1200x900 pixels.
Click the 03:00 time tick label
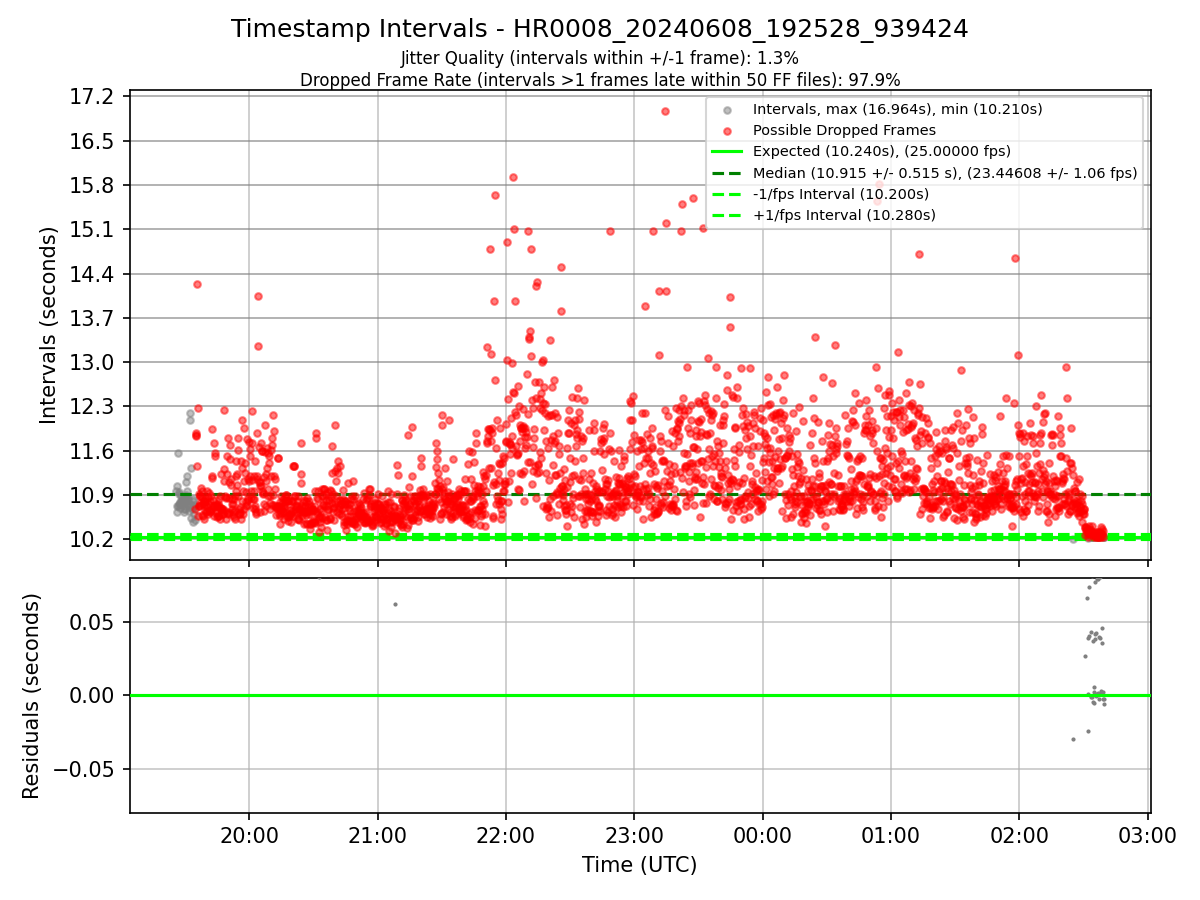(1147, 835)
